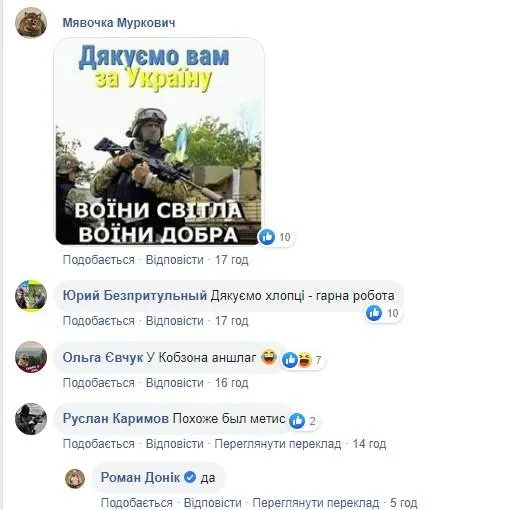Reply to Роман Донік via Відповісти
The width and height of the screenshot is (517, 510).
pos(213,502)
